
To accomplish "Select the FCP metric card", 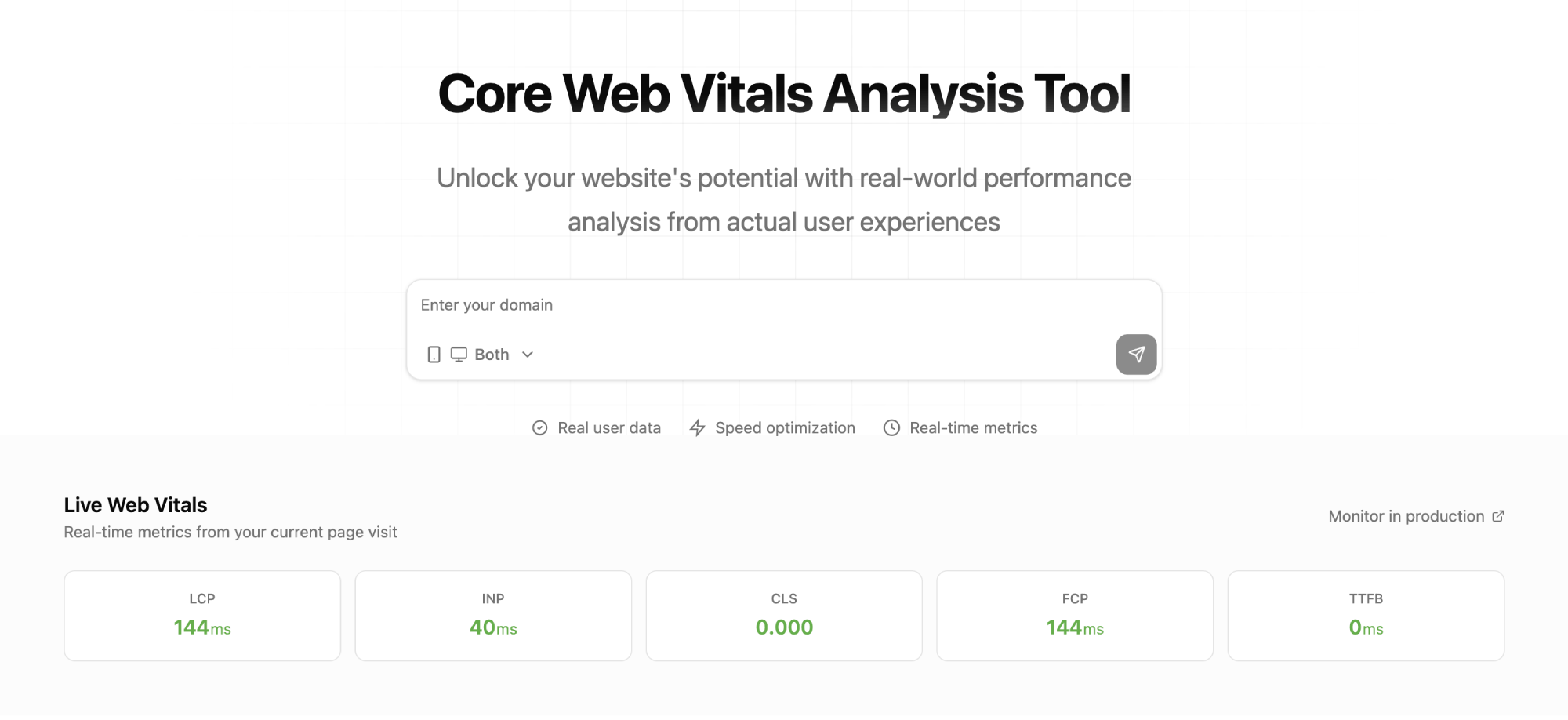I will coord(1075,616).
